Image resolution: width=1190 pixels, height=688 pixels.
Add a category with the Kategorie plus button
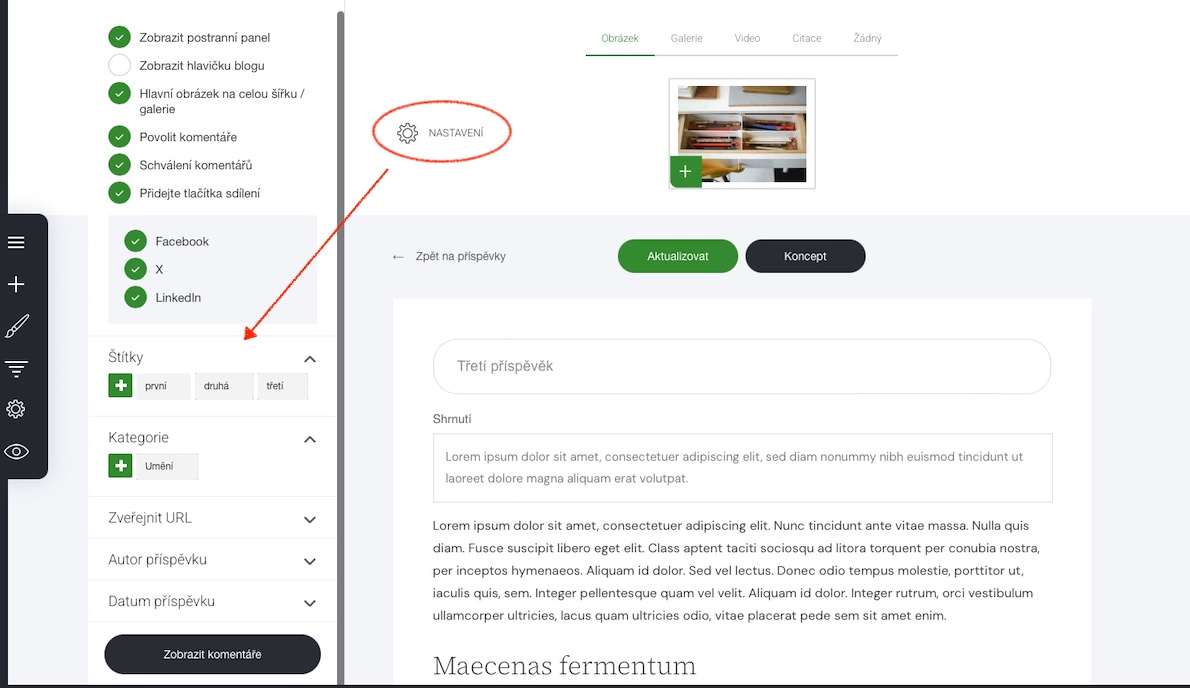(x=120, y=466)
